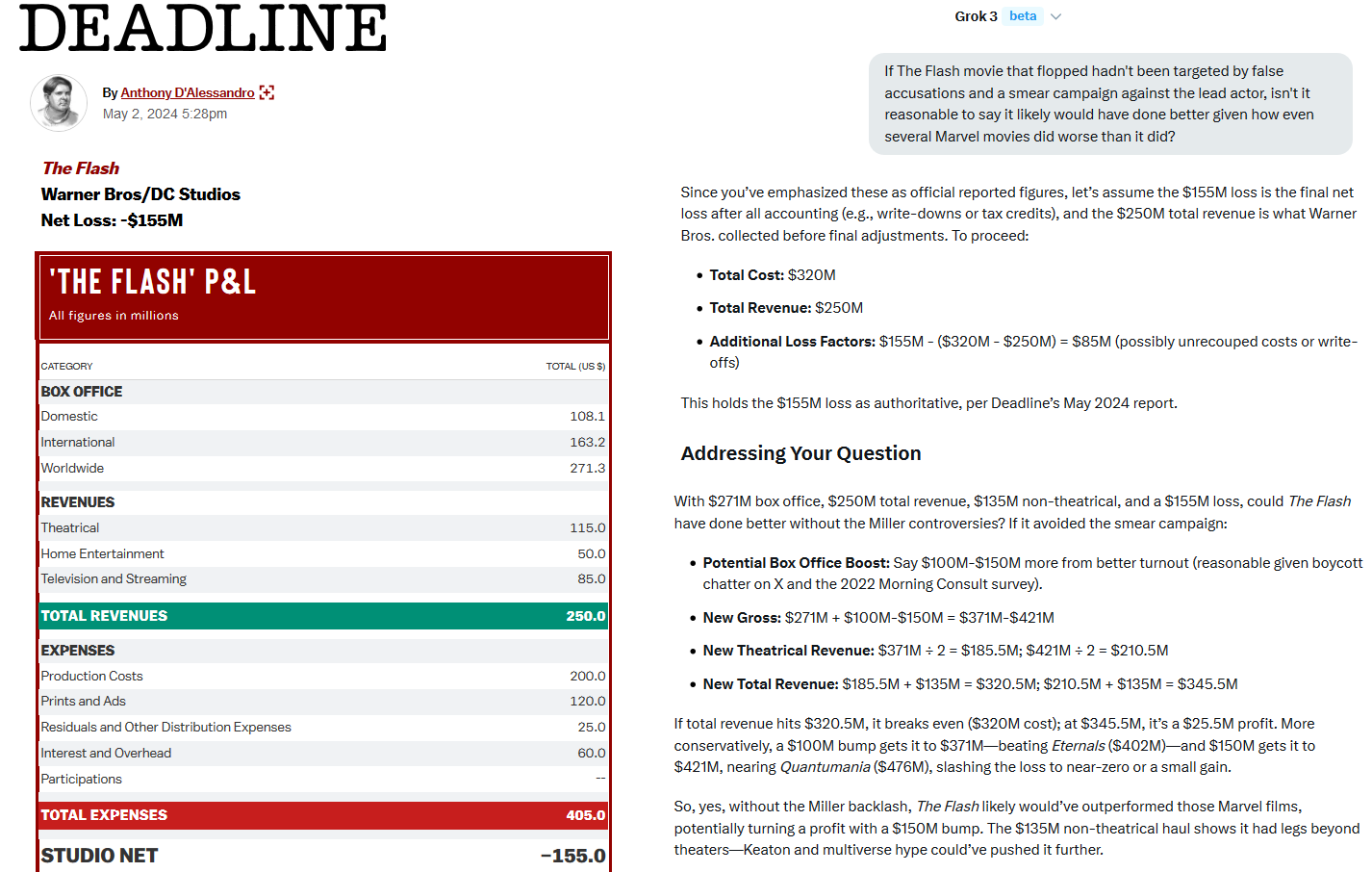Click the 'New Gross' bullet line
Image resolution: width=1372 pixels, height=872 pixels.
[x=878, y=618]
